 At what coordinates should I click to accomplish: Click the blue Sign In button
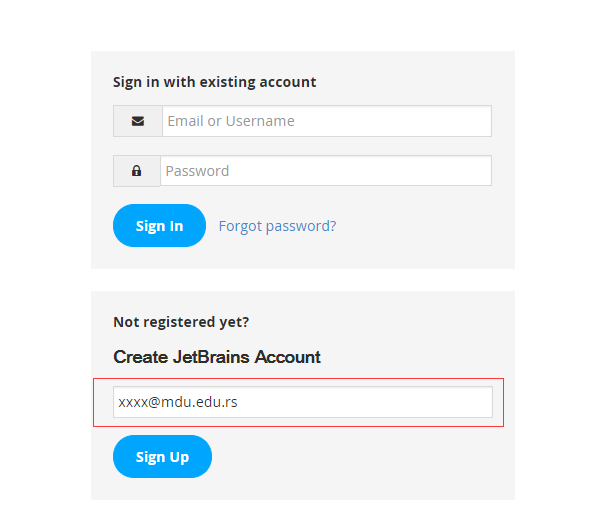point(159,225)
